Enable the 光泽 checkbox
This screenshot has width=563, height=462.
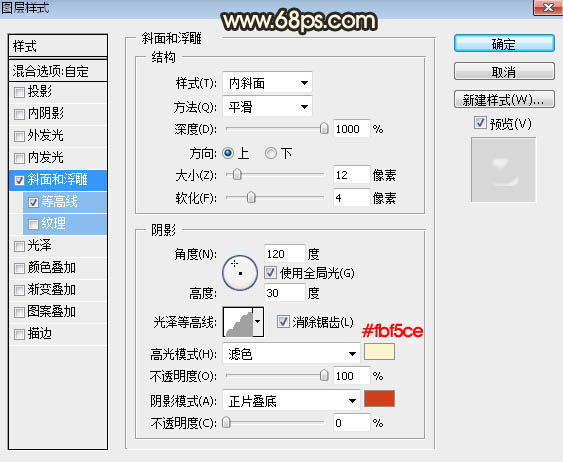click(x=19, y=247)
